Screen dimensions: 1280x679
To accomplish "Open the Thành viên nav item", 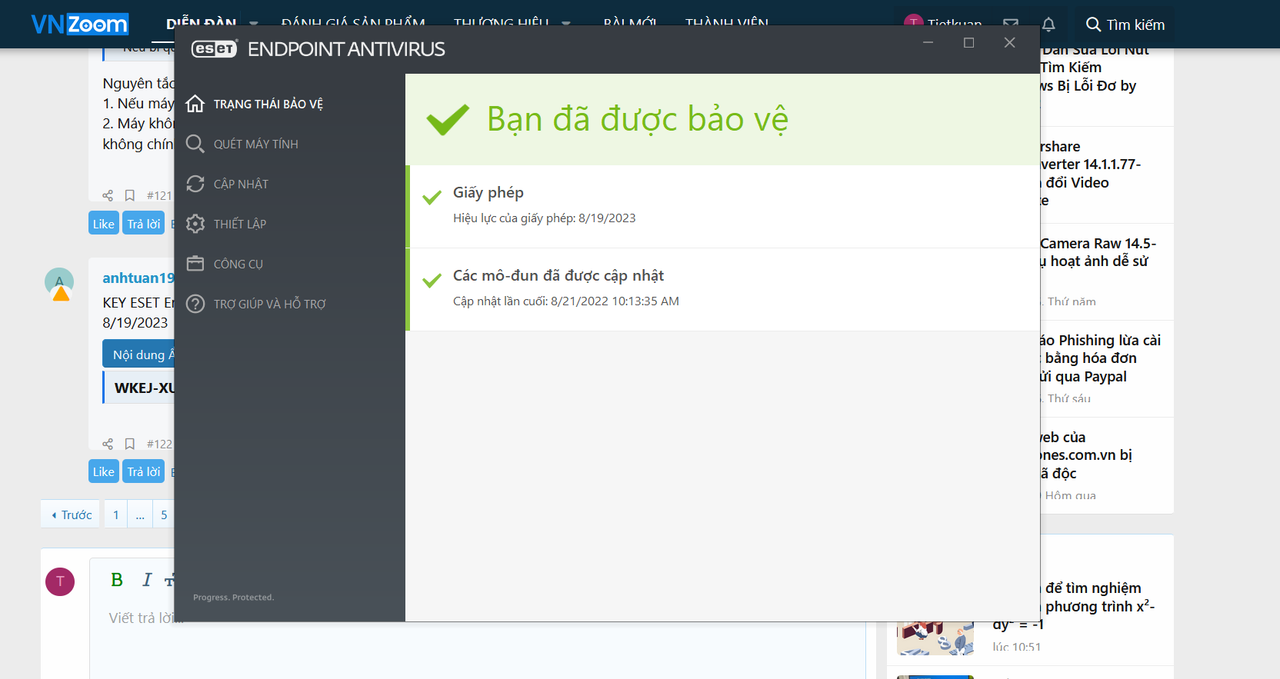I will (729, 24).
